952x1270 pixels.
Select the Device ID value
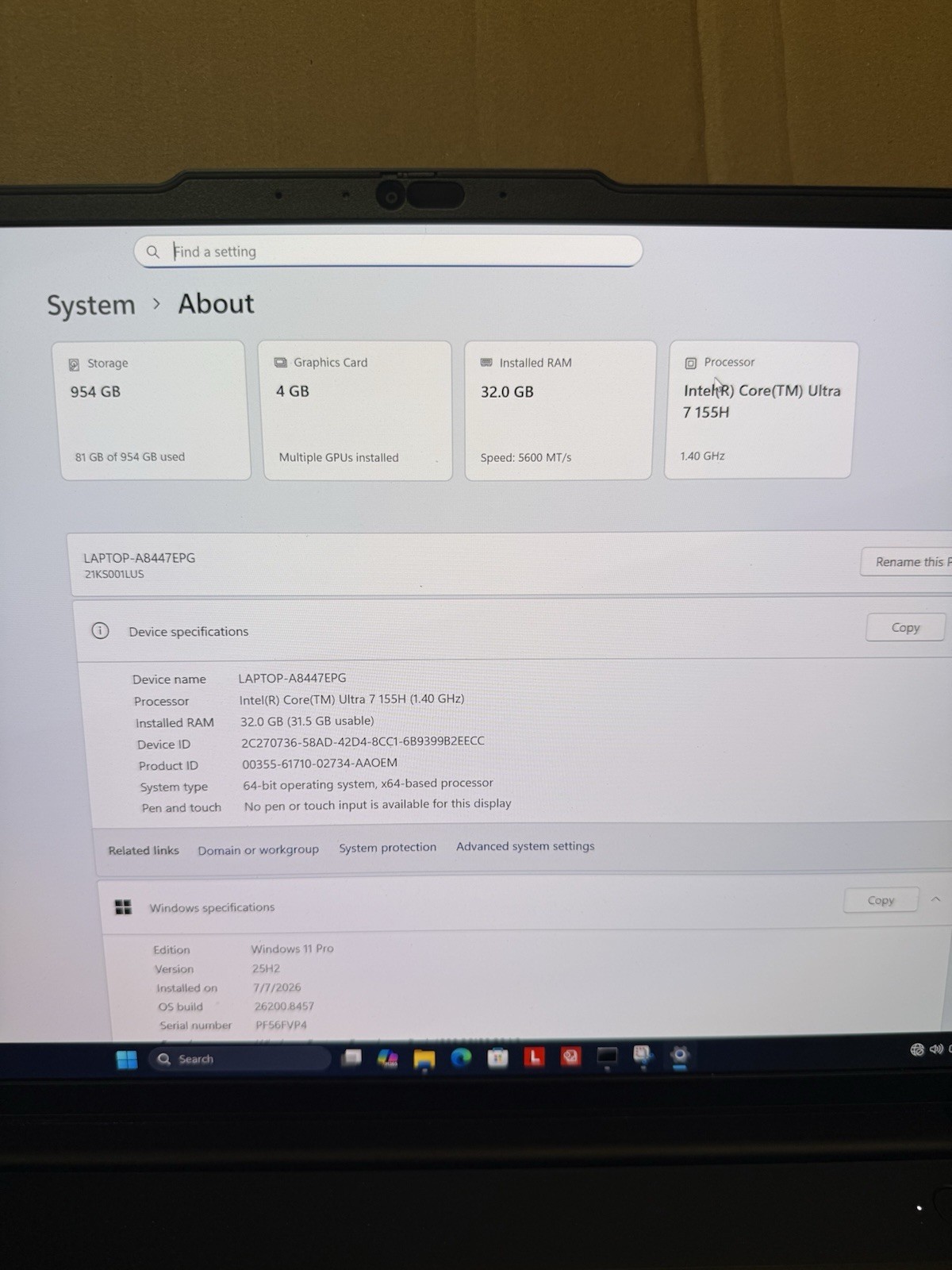point(363,741)
